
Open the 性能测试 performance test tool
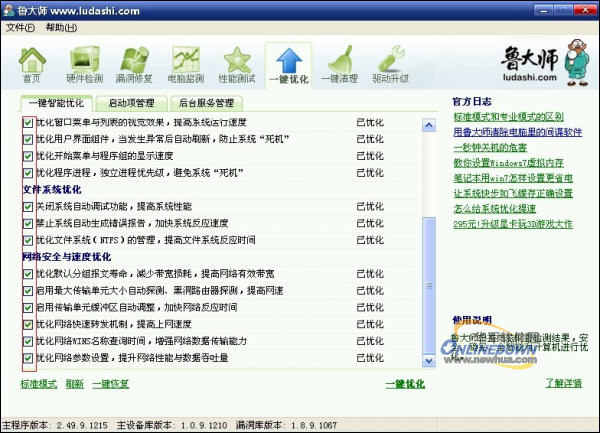237,64
